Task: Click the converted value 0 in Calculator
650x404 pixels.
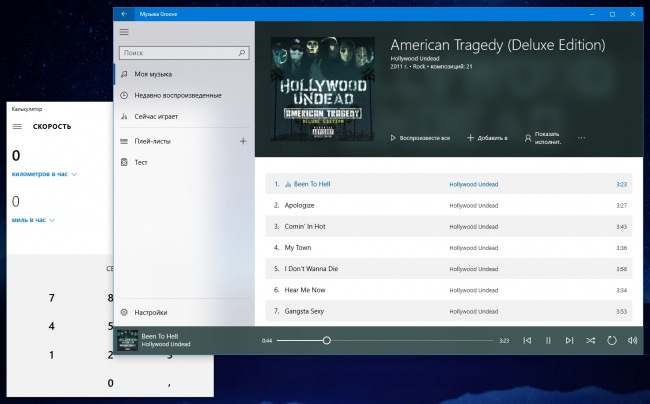Action: point(16,202)
